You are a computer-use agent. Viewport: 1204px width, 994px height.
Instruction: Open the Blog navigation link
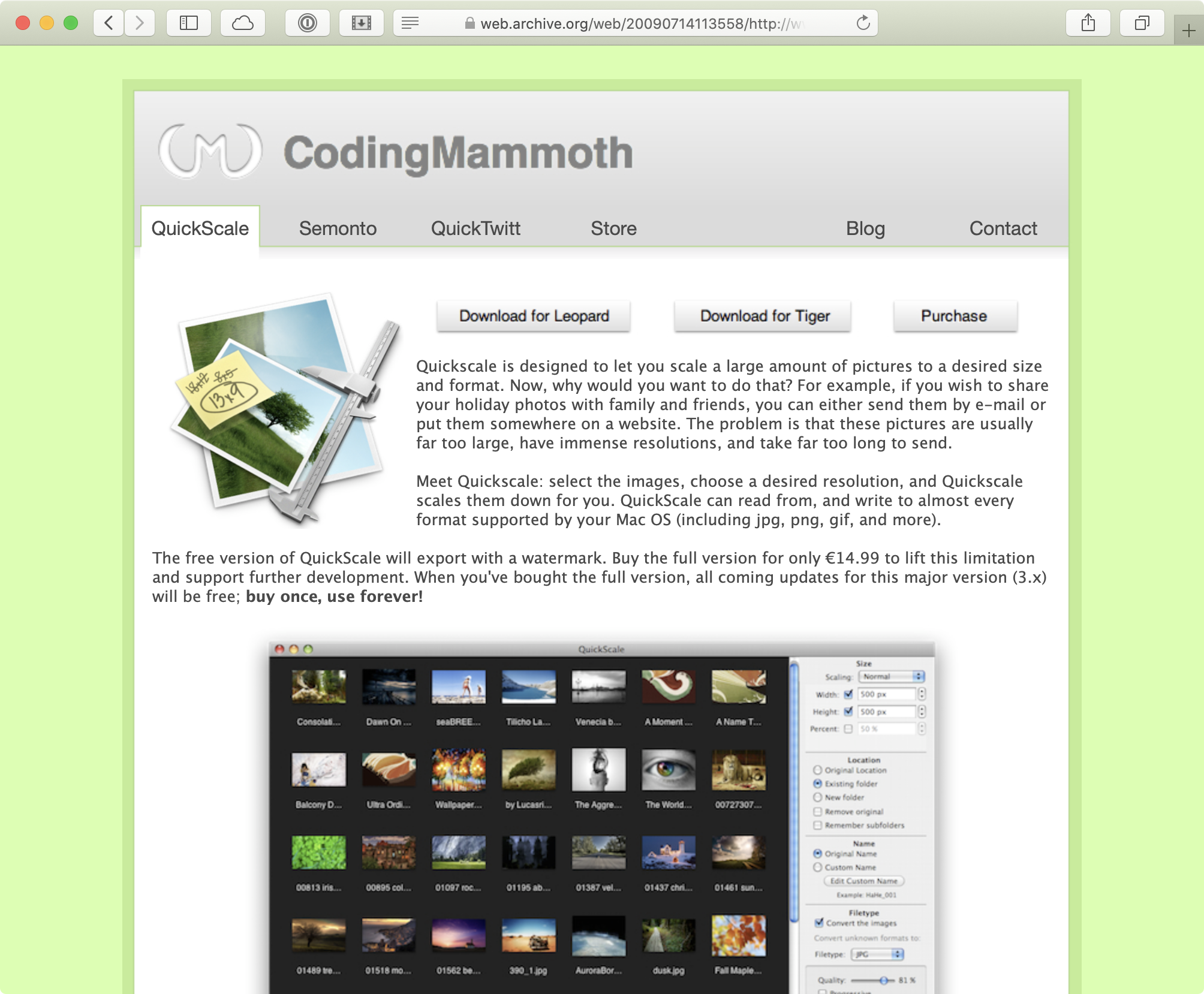point(865,228)
